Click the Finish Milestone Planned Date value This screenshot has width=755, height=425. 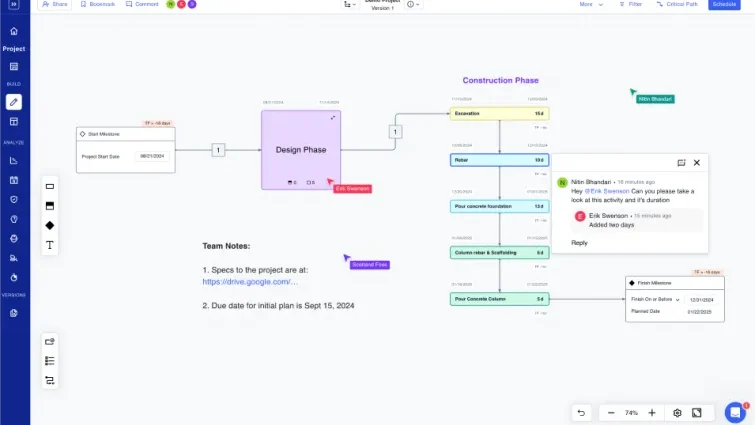(700, 312)
